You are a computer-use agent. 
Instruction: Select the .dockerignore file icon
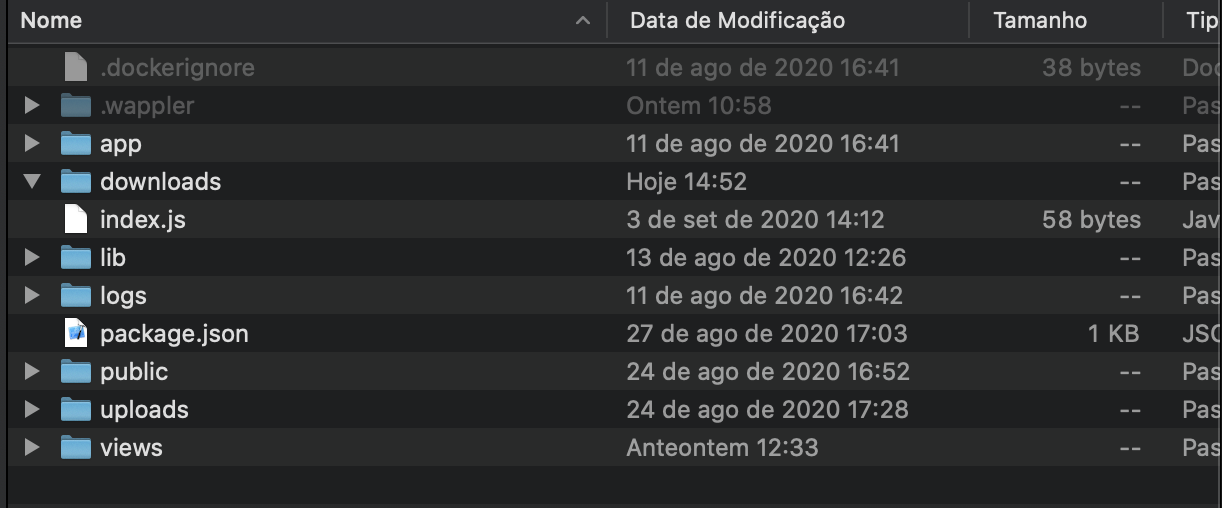(76, 68)
